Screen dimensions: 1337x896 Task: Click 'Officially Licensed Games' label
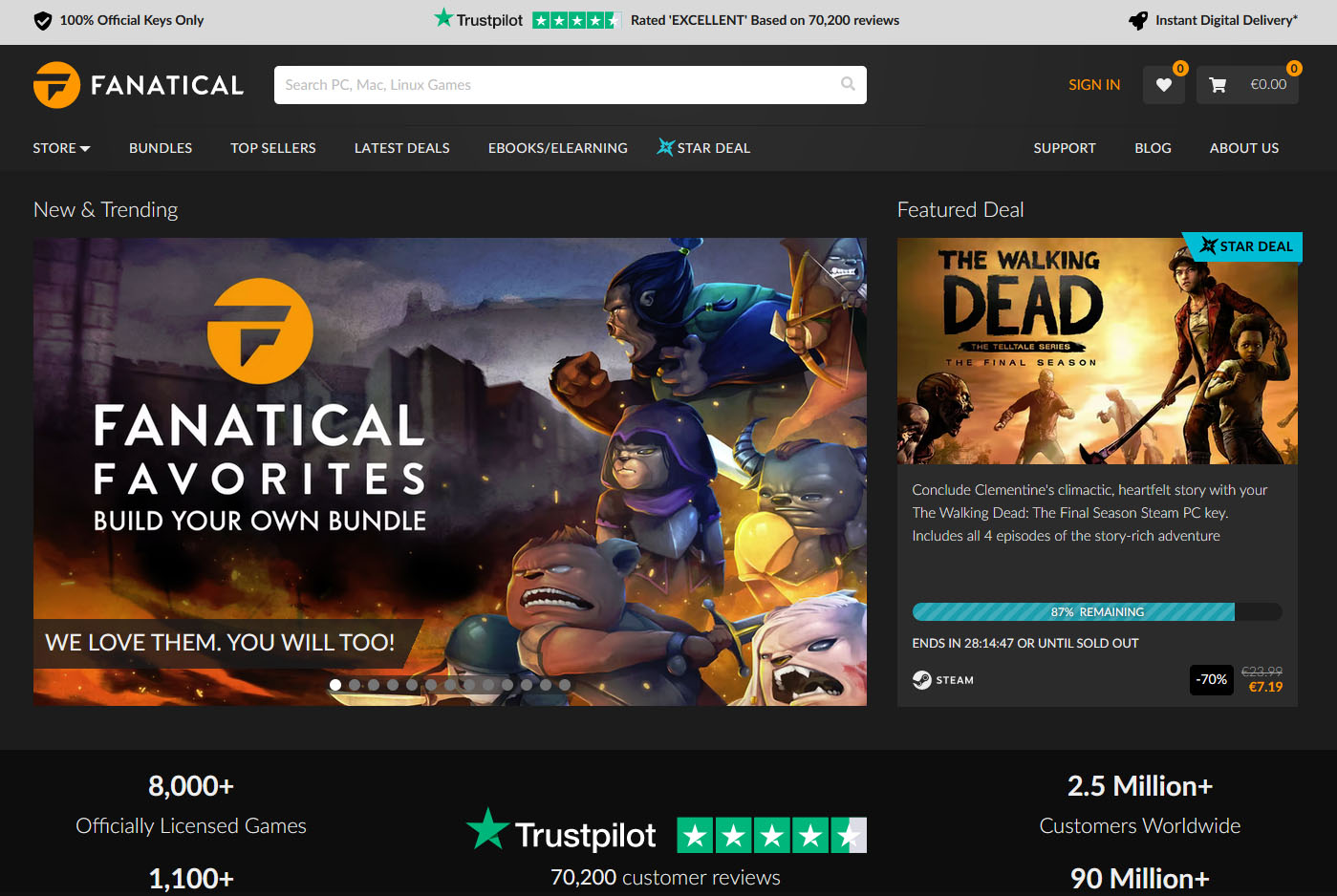click(x=191, y=825)
